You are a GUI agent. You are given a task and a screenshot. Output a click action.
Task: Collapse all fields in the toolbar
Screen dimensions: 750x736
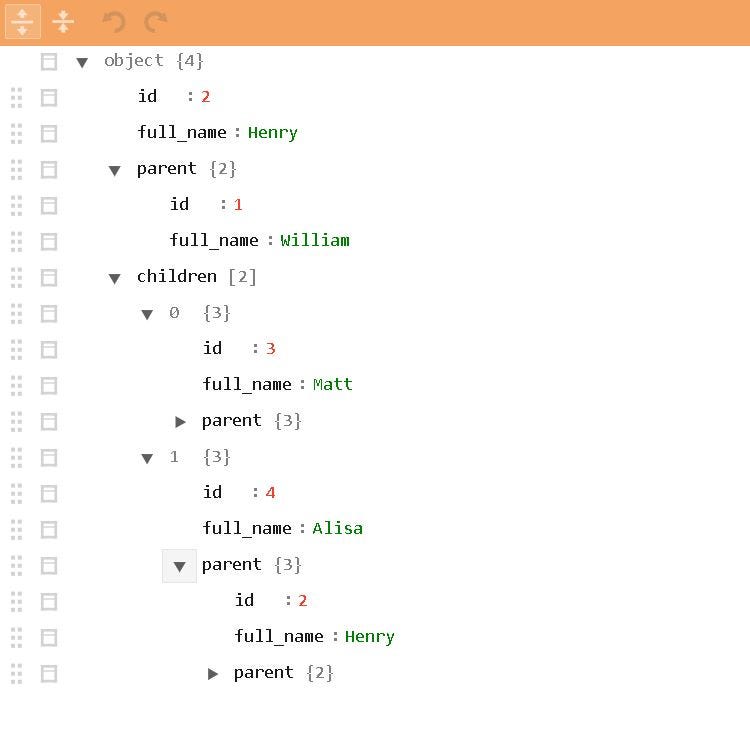63,22
